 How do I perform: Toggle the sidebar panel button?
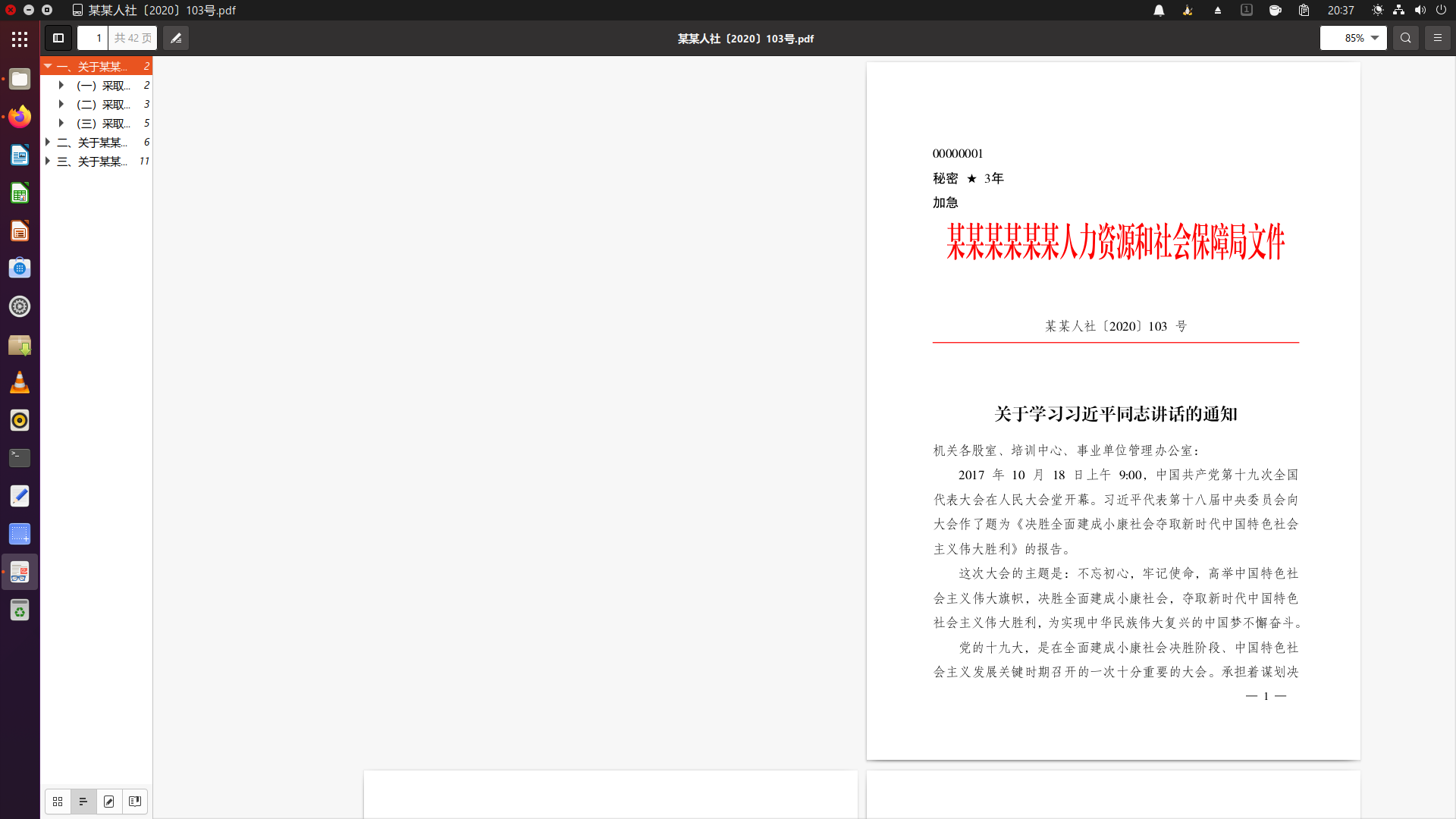point(58,38)
